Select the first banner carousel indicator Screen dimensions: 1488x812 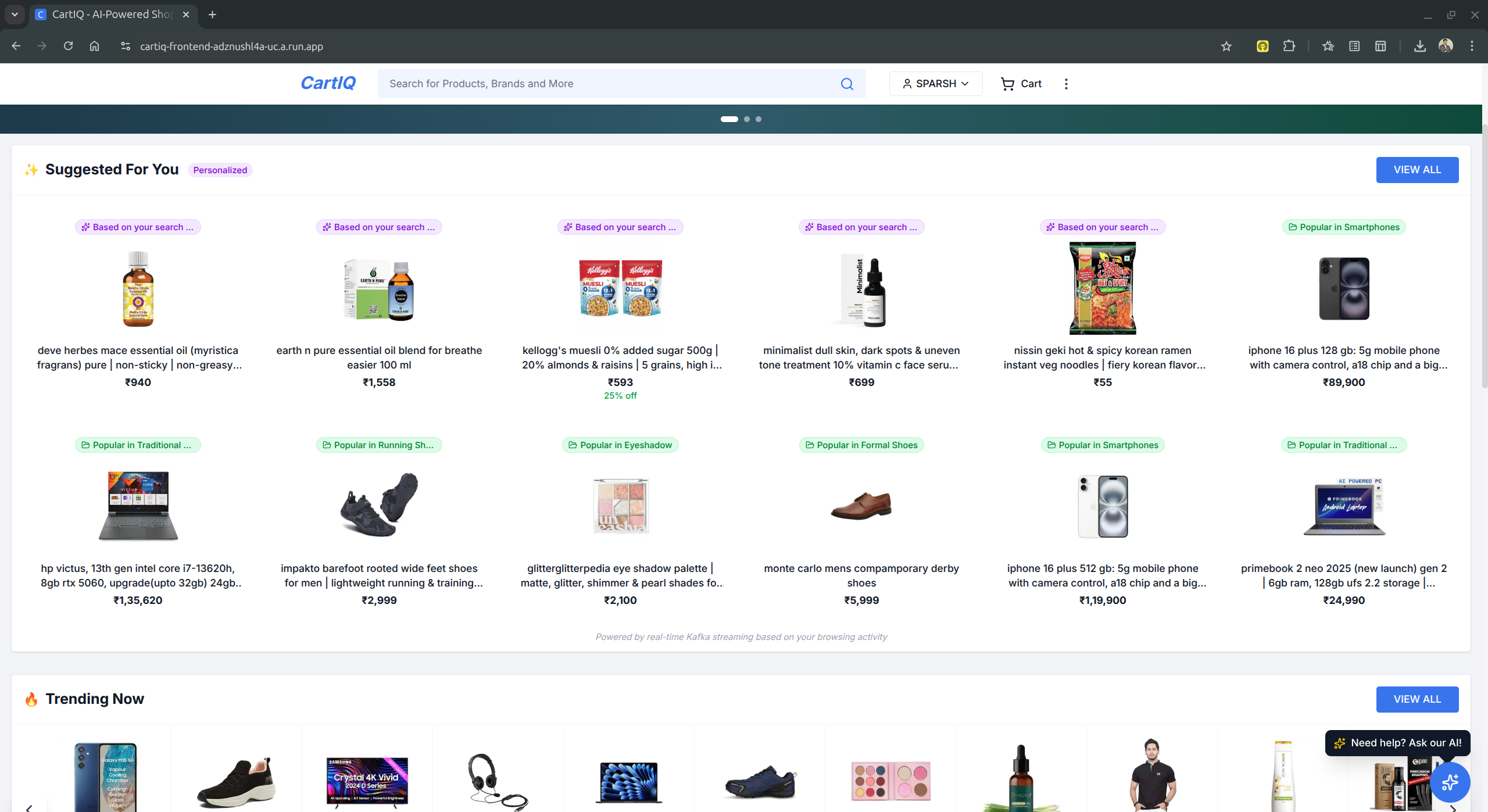point(729,119)
